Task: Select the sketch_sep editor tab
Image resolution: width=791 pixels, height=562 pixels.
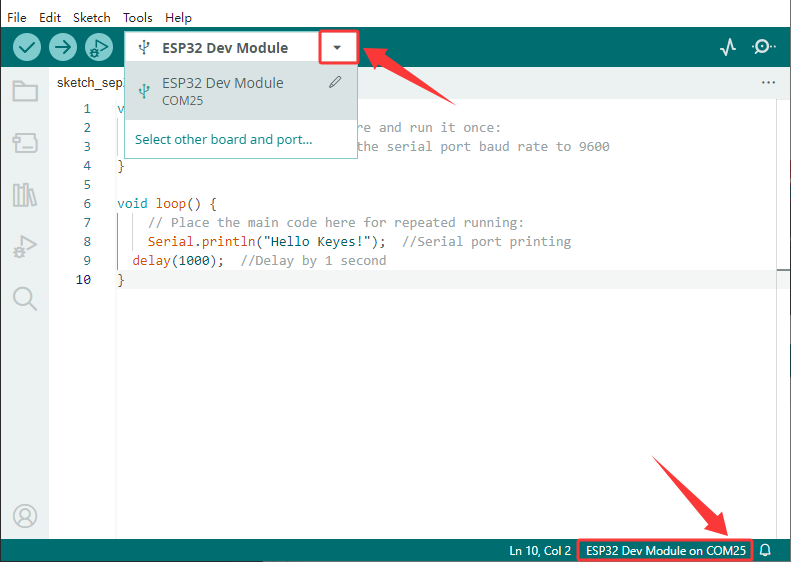Action: click(90, 82)
